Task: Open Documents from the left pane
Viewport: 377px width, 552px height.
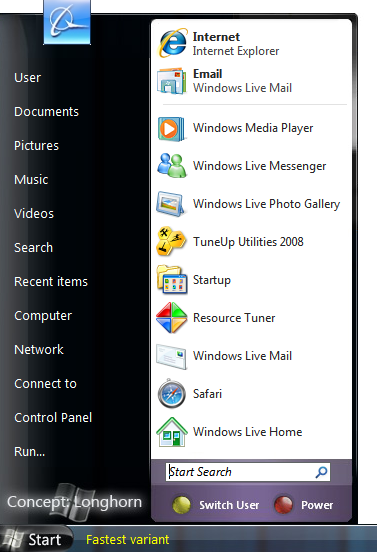Action: pyautogui.click(x=46, y=112)
